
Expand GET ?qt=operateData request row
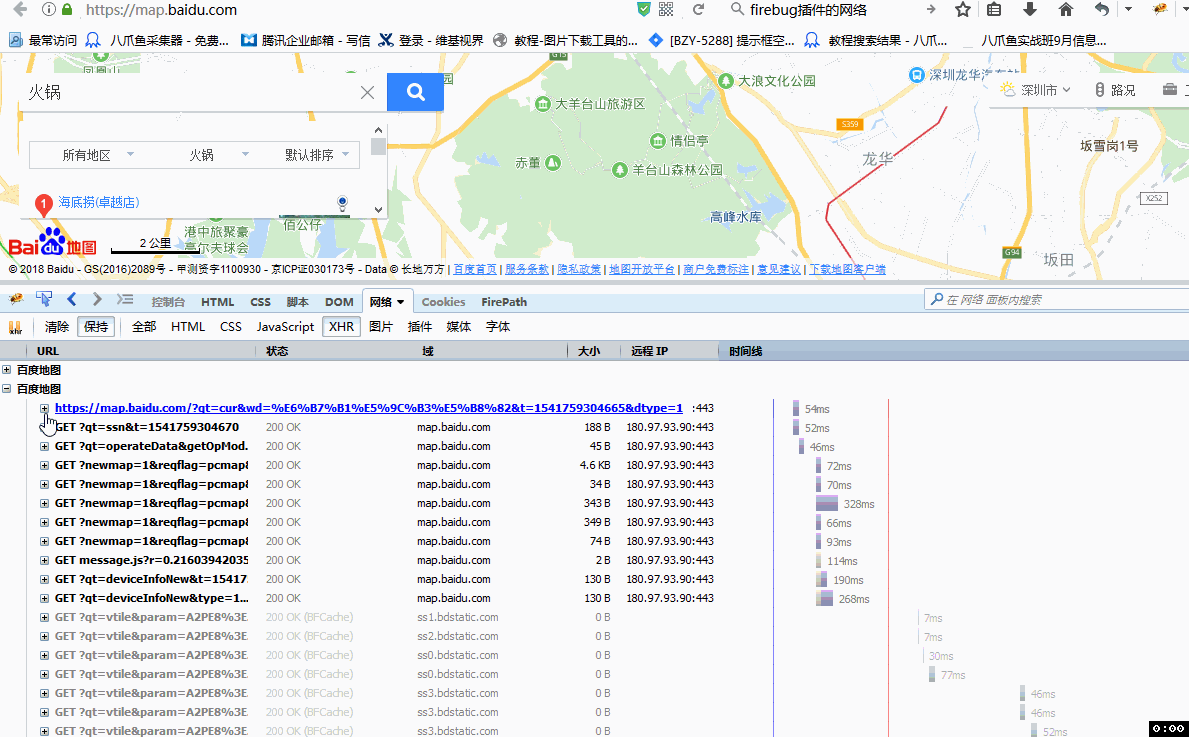pos(45,447)
